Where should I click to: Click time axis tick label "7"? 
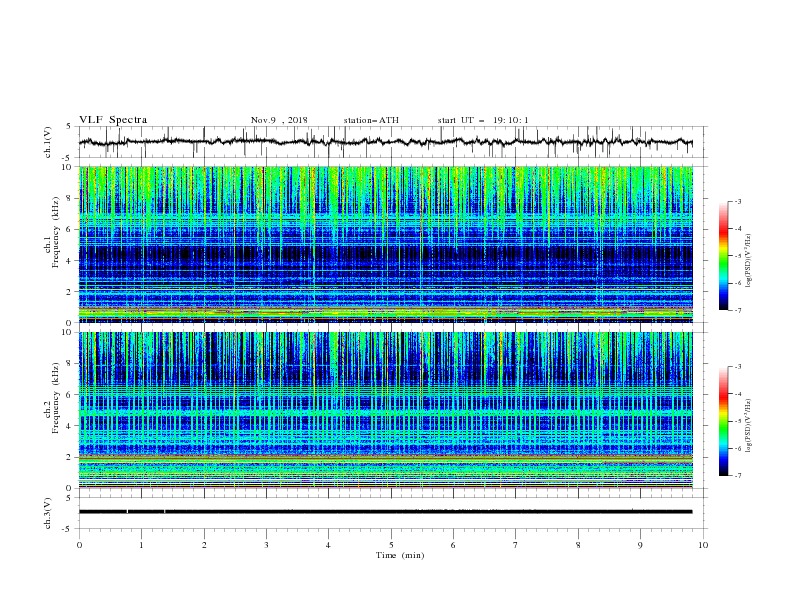pos(516,545)
